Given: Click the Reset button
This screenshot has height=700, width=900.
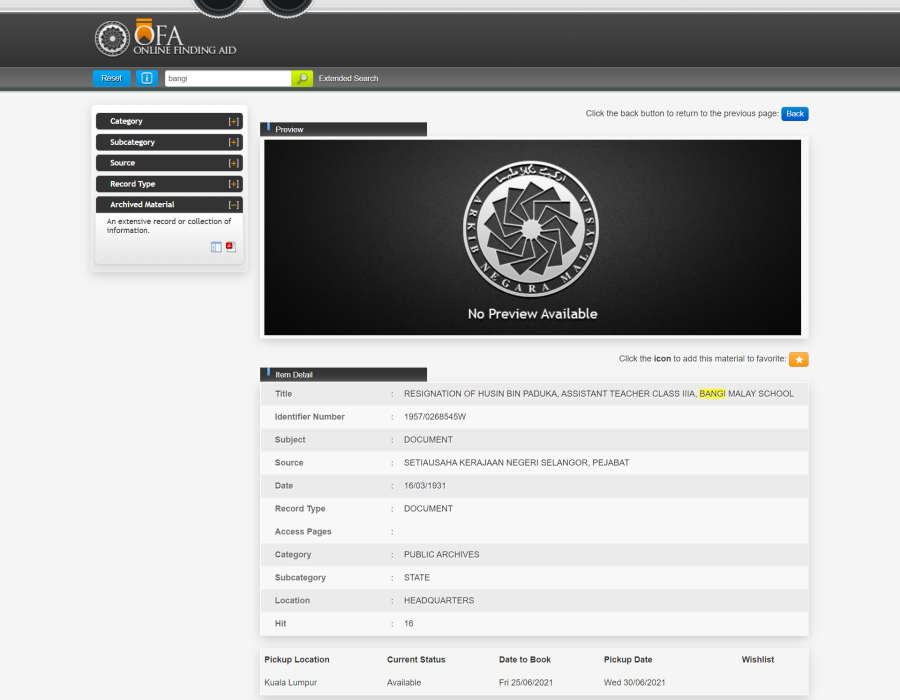Looking at the screenshot, I should click(112, 78).
